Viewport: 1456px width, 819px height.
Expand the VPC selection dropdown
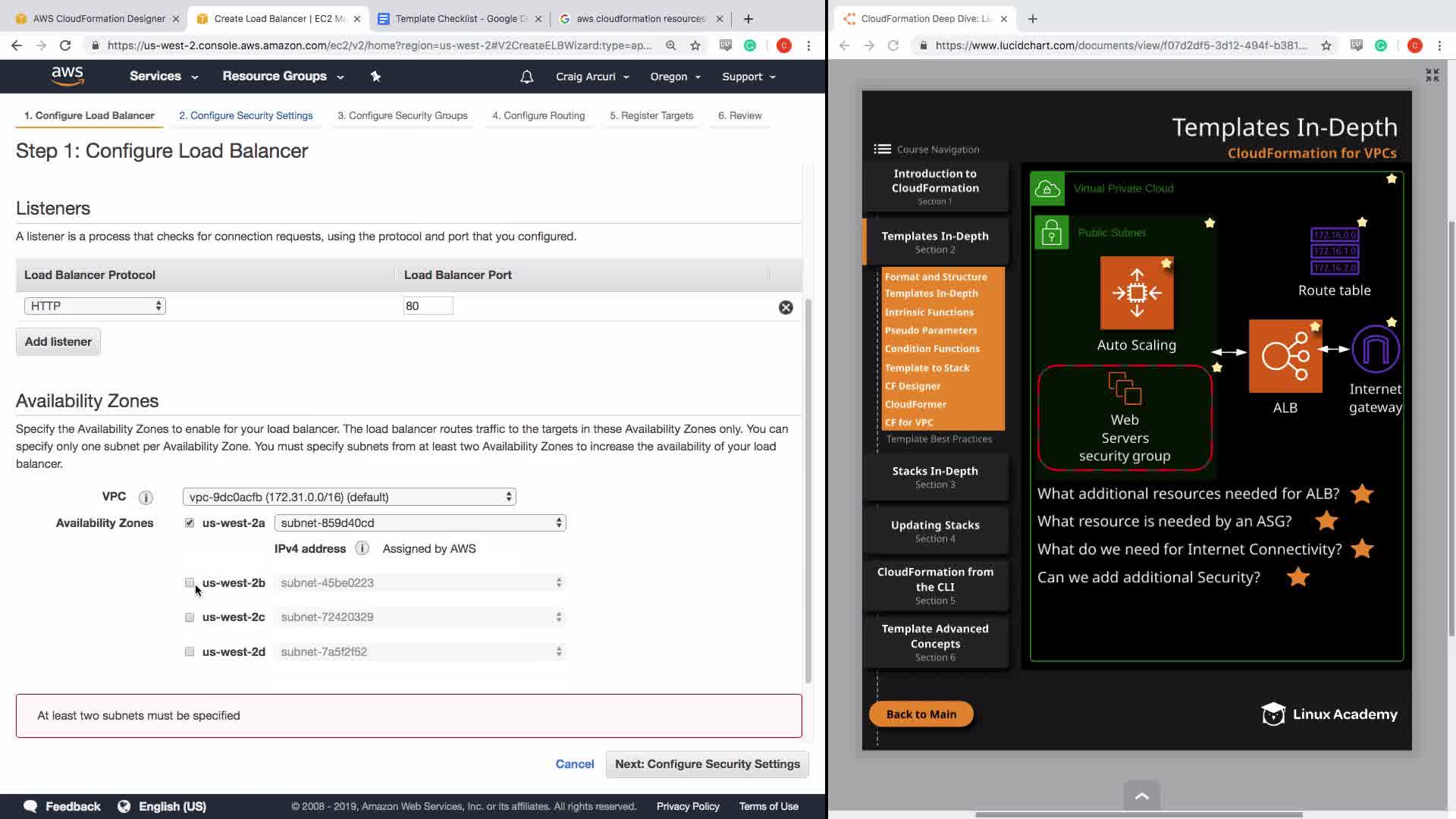point(349,497)
